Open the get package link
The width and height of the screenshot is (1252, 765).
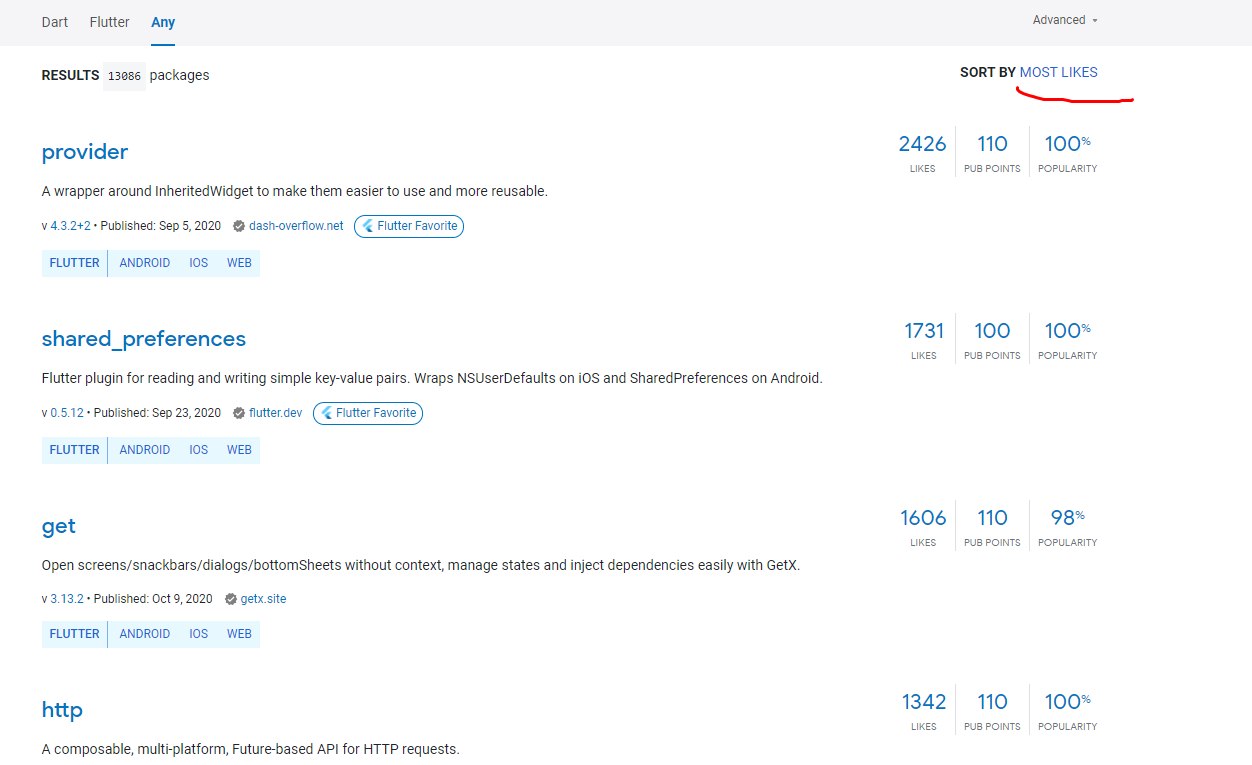point(59,526)
